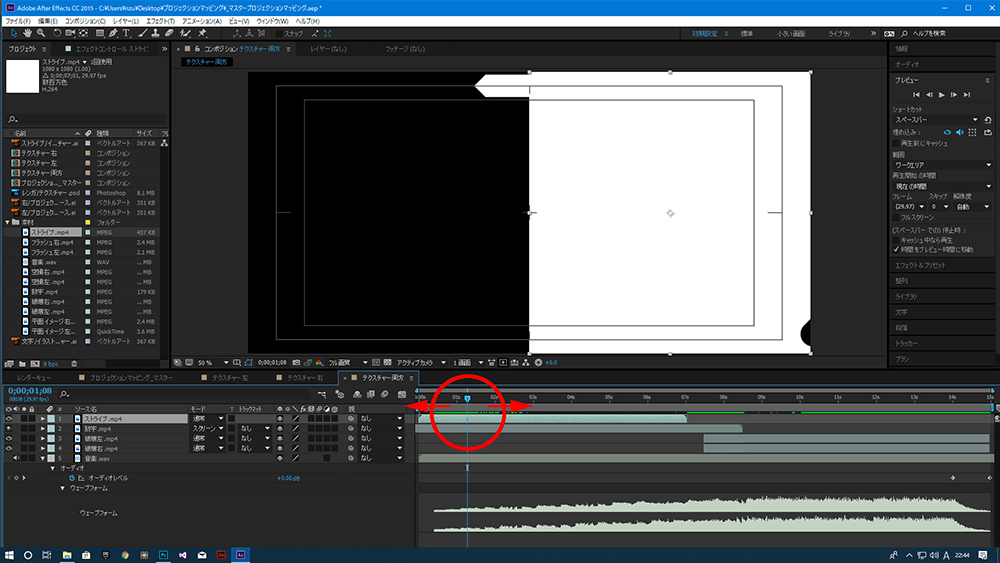Image resolution: width=1000 pixels, height=563 pixels.
Task: Open Photoshop from the Windows taskbar
Action: [163, 553]
